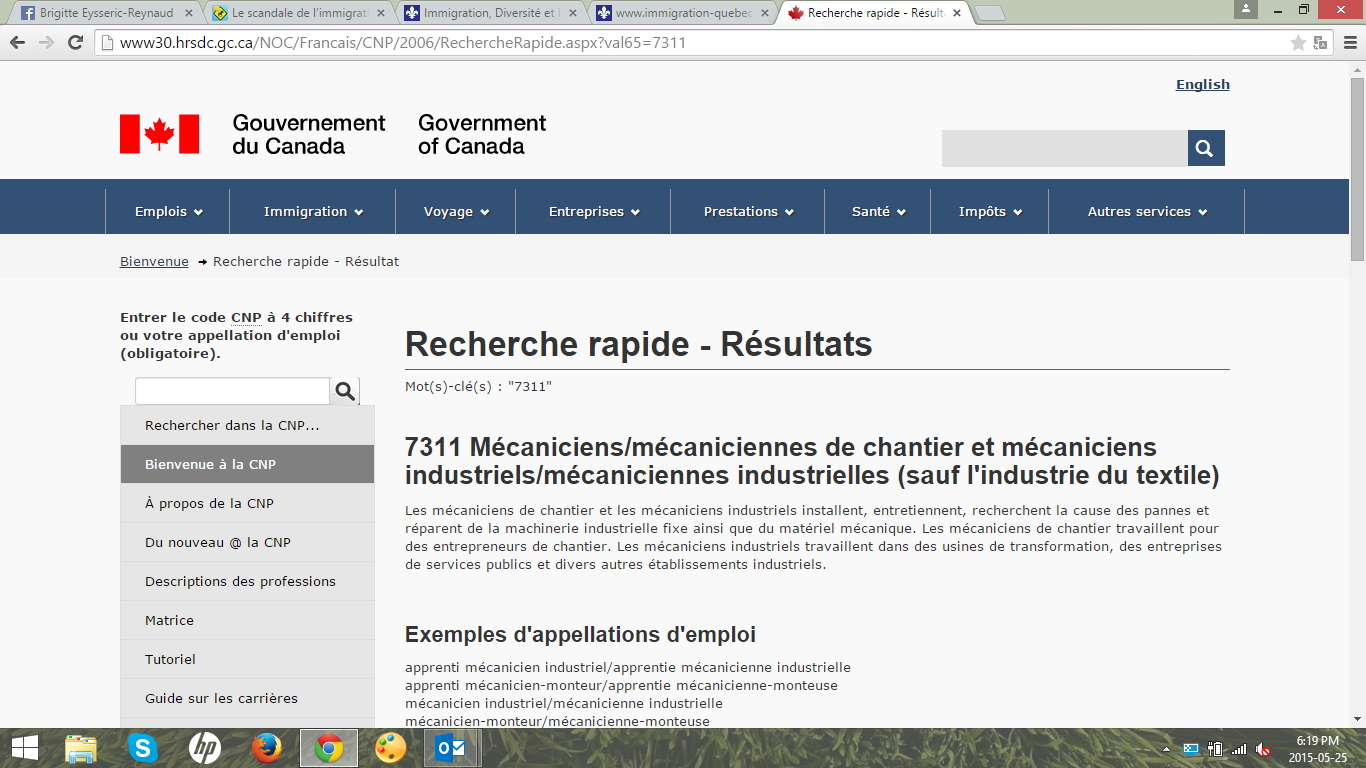Switch language via the English link
1366x768 pixels.
point(1202,85)
